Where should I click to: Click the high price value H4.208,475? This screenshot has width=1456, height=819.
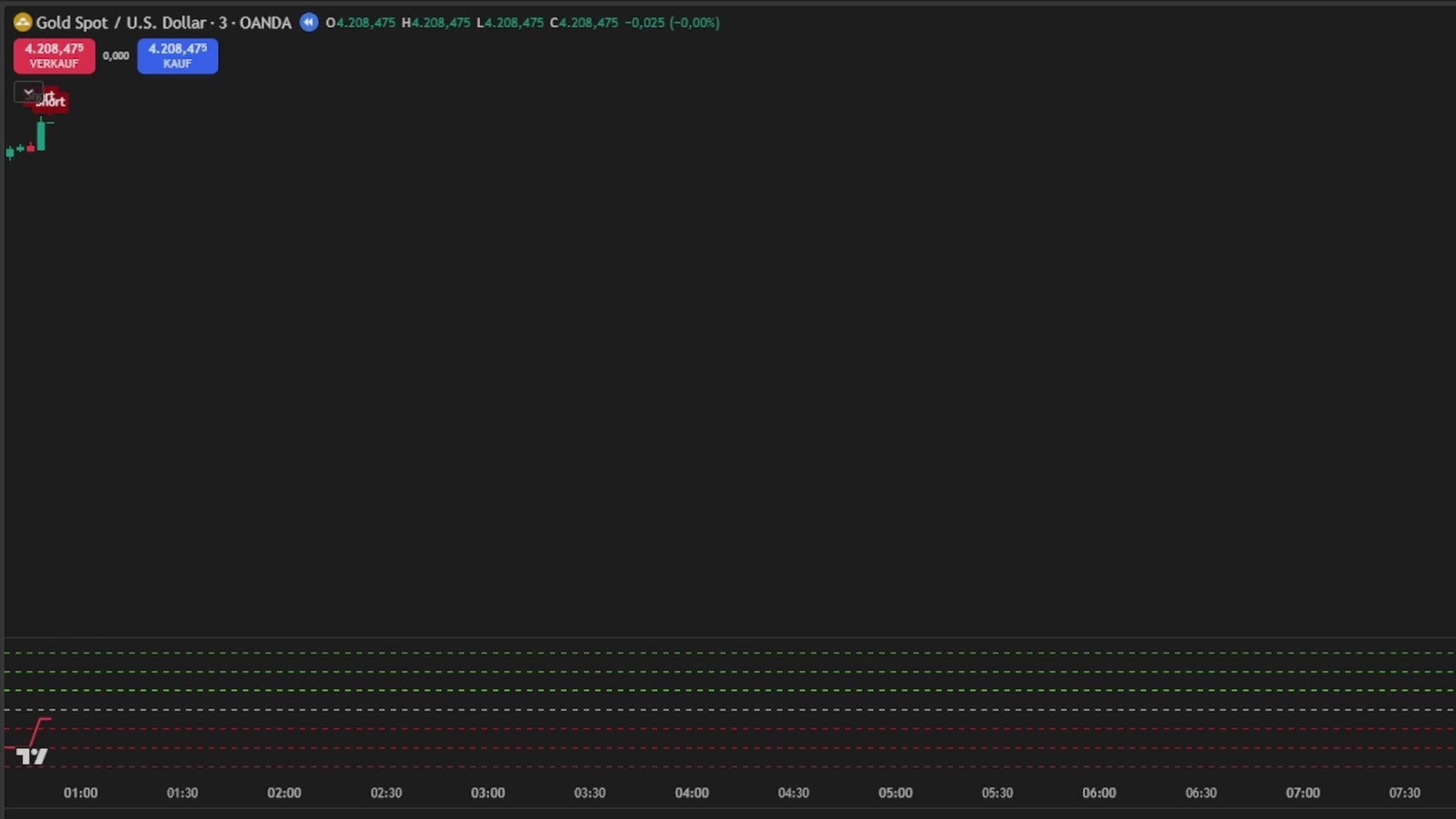pyautogui.click(x=436, y=23)
